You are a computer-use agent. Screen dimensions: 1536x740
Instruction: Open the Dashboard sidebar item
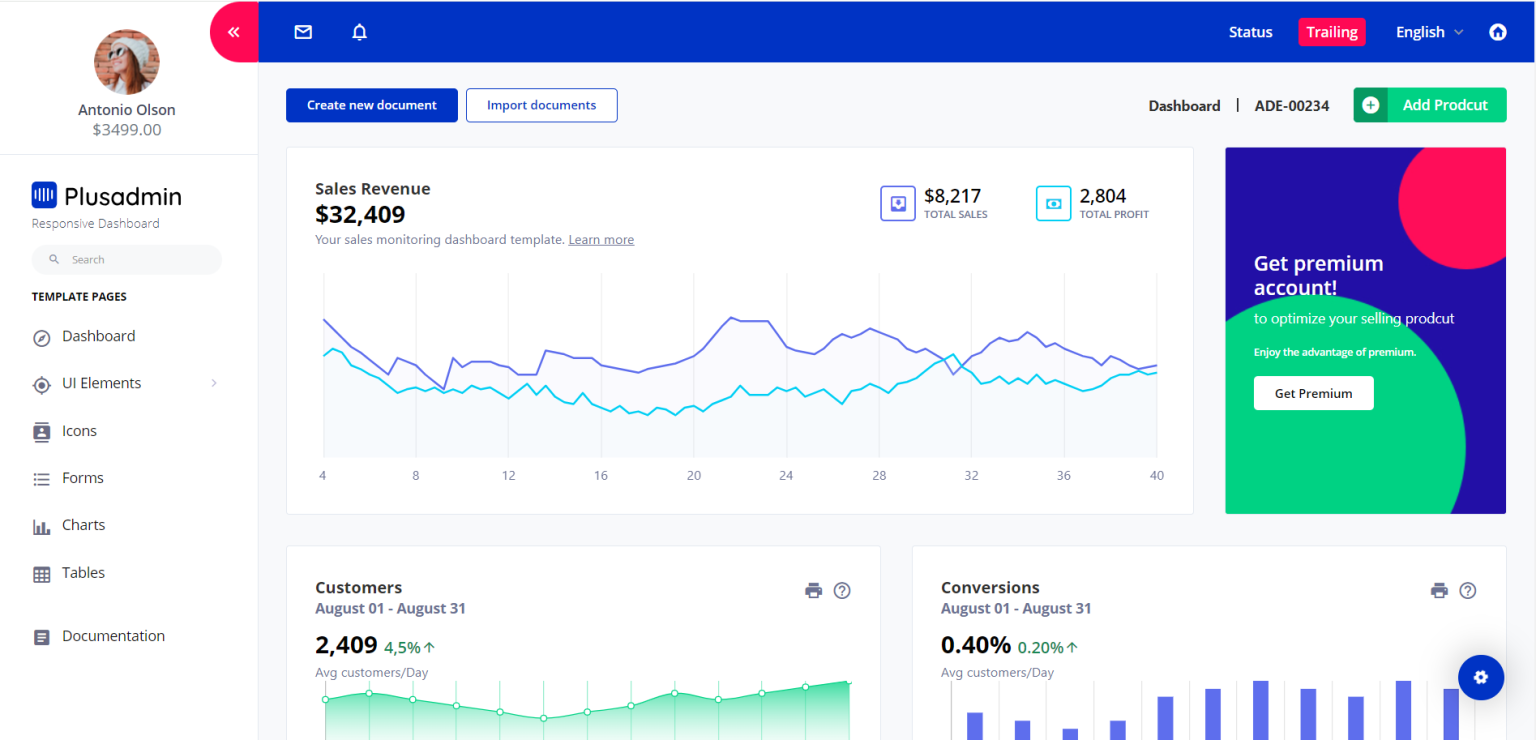pyautogui.click(x=97, y=336)
